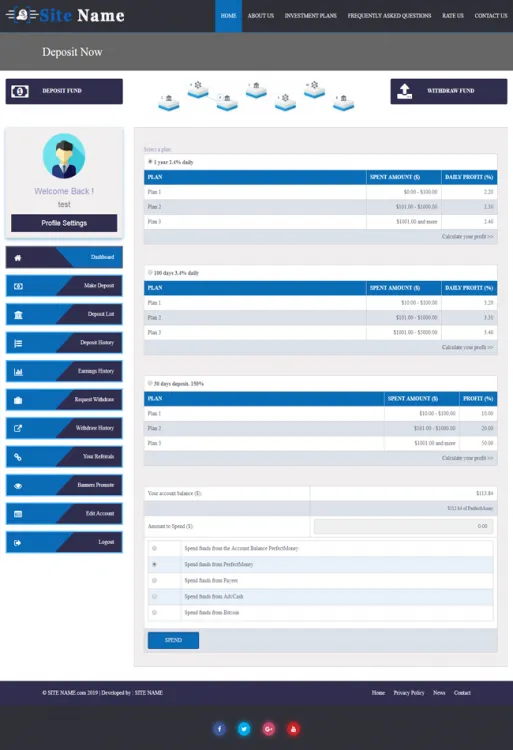
Task: Select the 1 year 2.4% daily plan
Action: [150, 162]
